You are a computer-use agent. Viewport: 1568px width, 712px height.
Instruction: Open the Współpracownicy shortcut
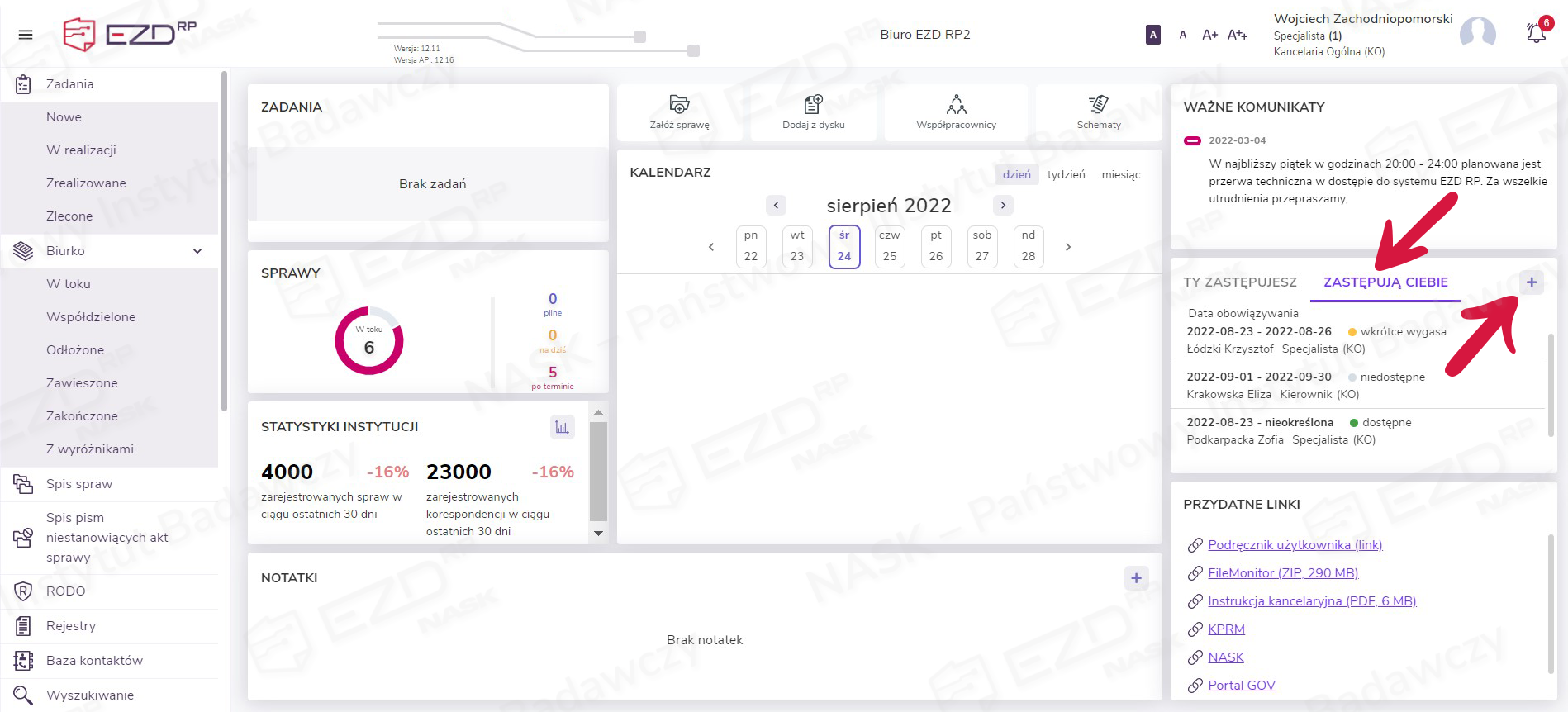point(956,105)
